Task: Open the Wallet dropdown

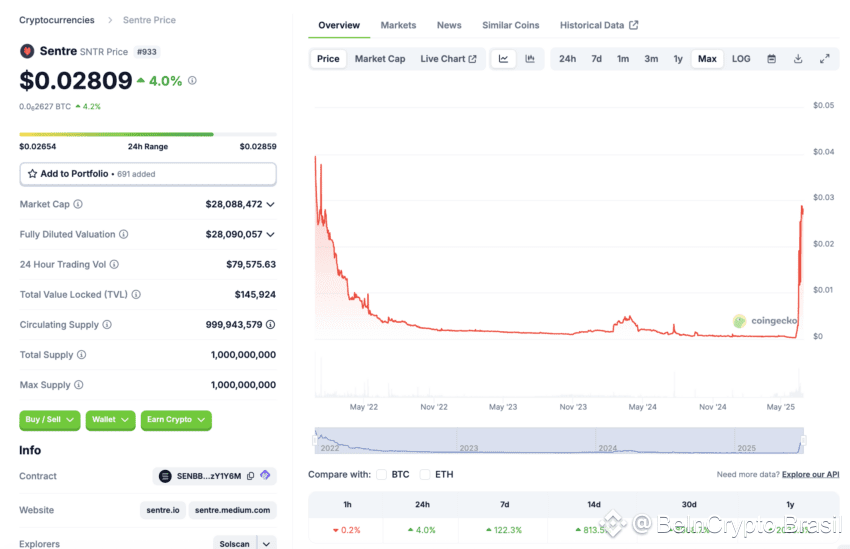Action: point(111,420)
